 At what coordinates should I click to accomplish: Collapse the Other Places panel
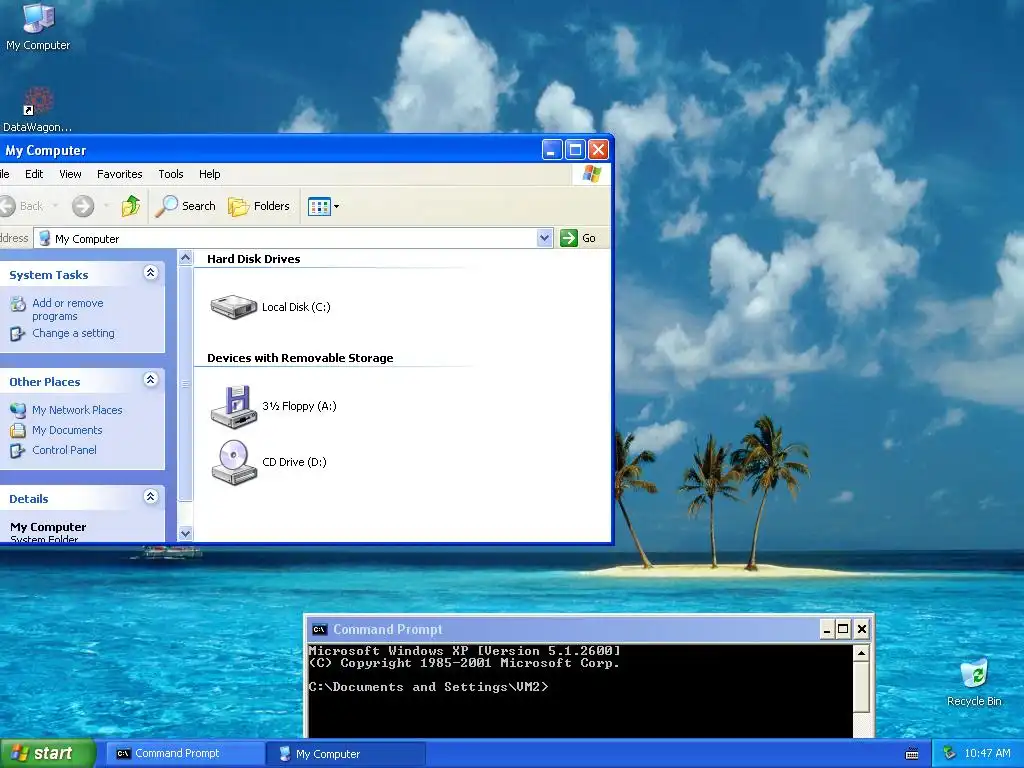point(151,380)
